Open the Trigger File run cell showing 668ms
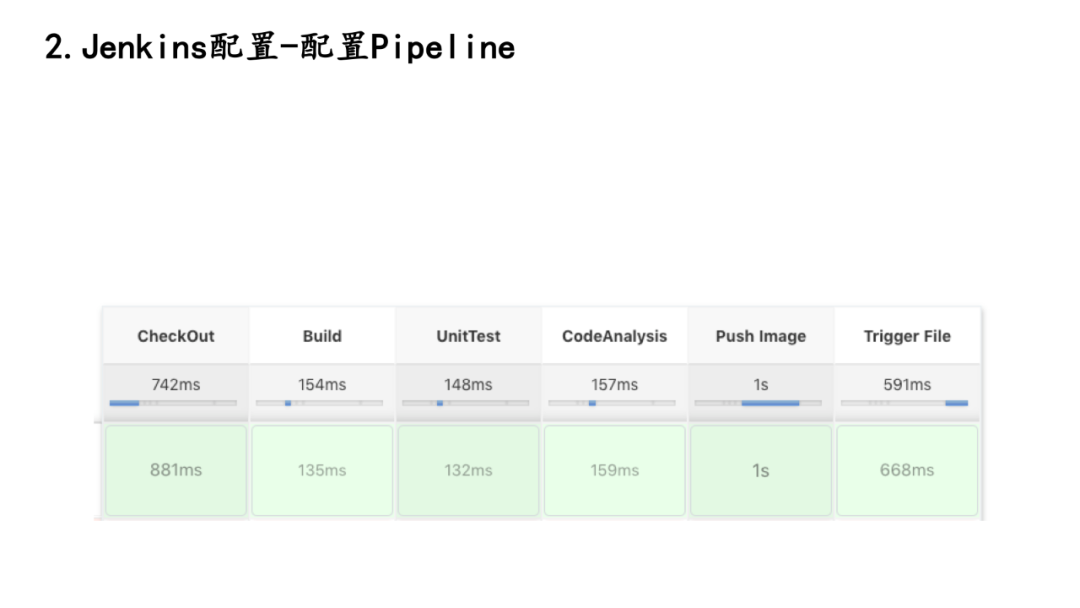1080x608 pixels. coord(907,470)
